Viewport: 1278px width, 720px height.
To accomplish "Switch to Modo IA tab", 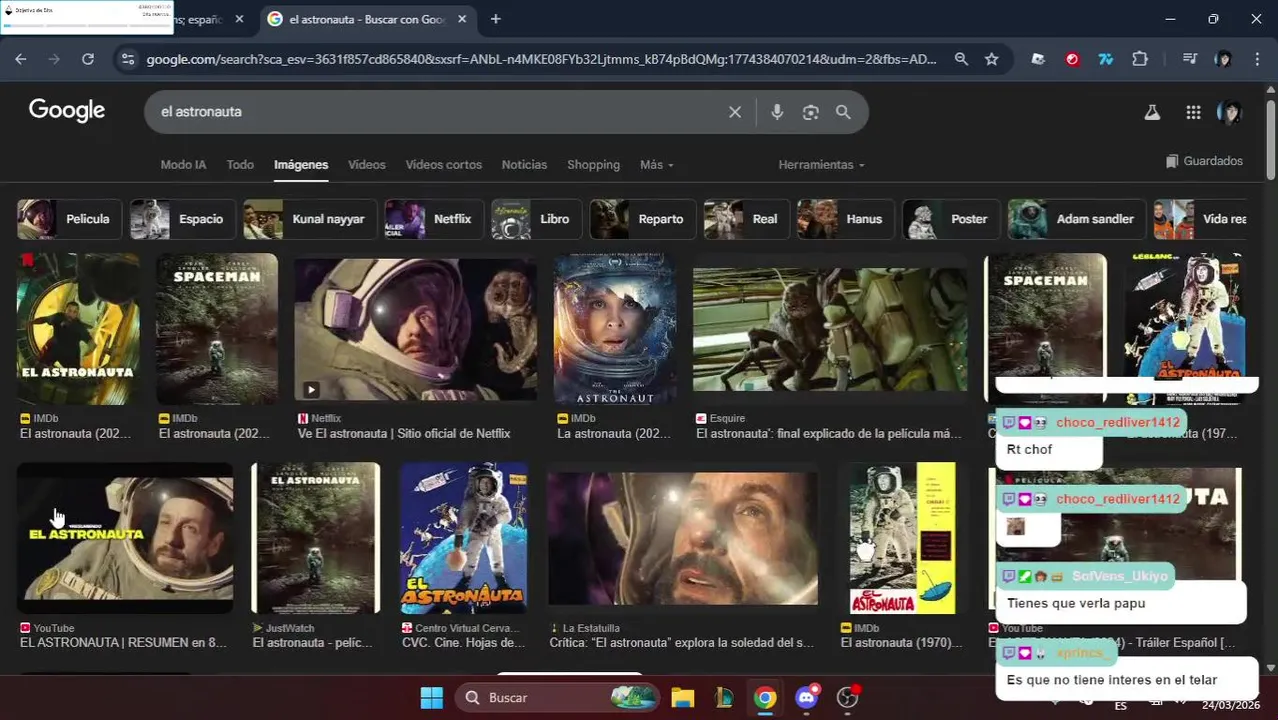I will click(183, 165).
